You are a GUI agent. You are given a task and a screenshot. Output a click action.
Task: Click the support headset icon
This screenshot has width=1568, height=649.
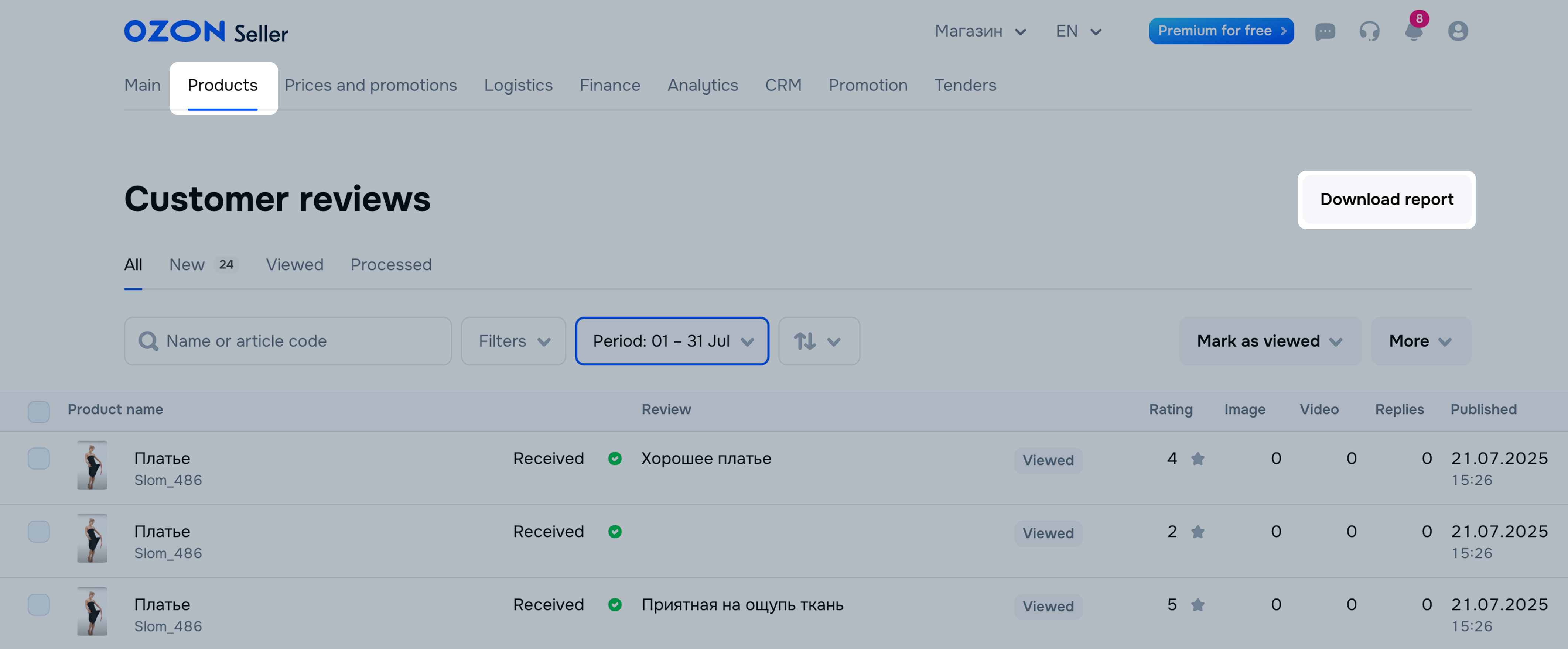click(1369, 31)
